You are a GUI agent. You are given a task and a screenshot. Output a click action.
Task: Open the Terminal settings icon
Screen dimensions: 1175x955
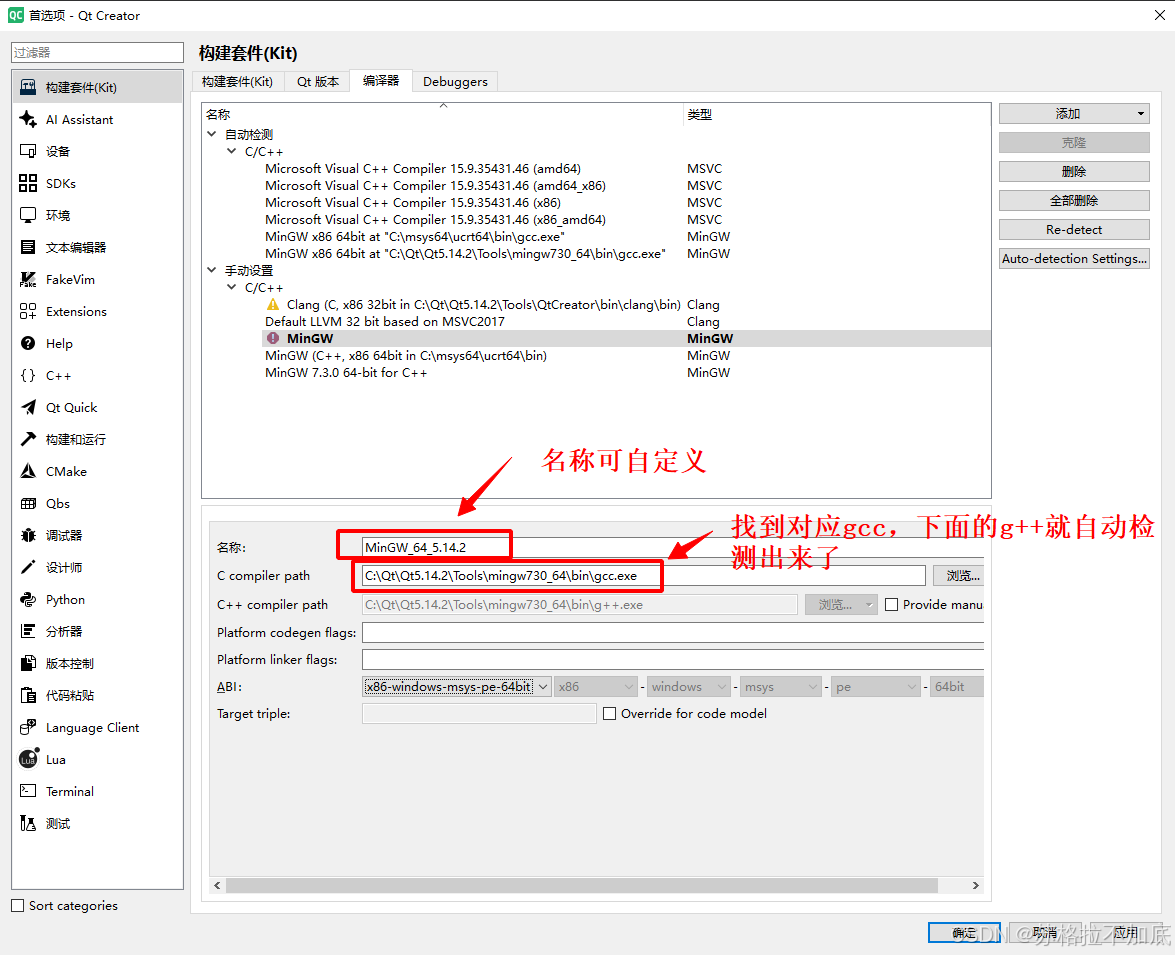pos(28,791)
